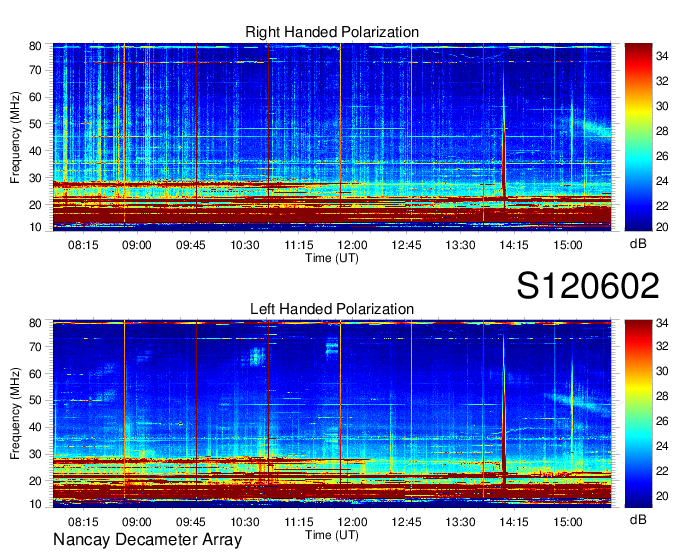
Task: Click the 50 MHz tick on the upper frequency axis
Action: click(35, 124)
